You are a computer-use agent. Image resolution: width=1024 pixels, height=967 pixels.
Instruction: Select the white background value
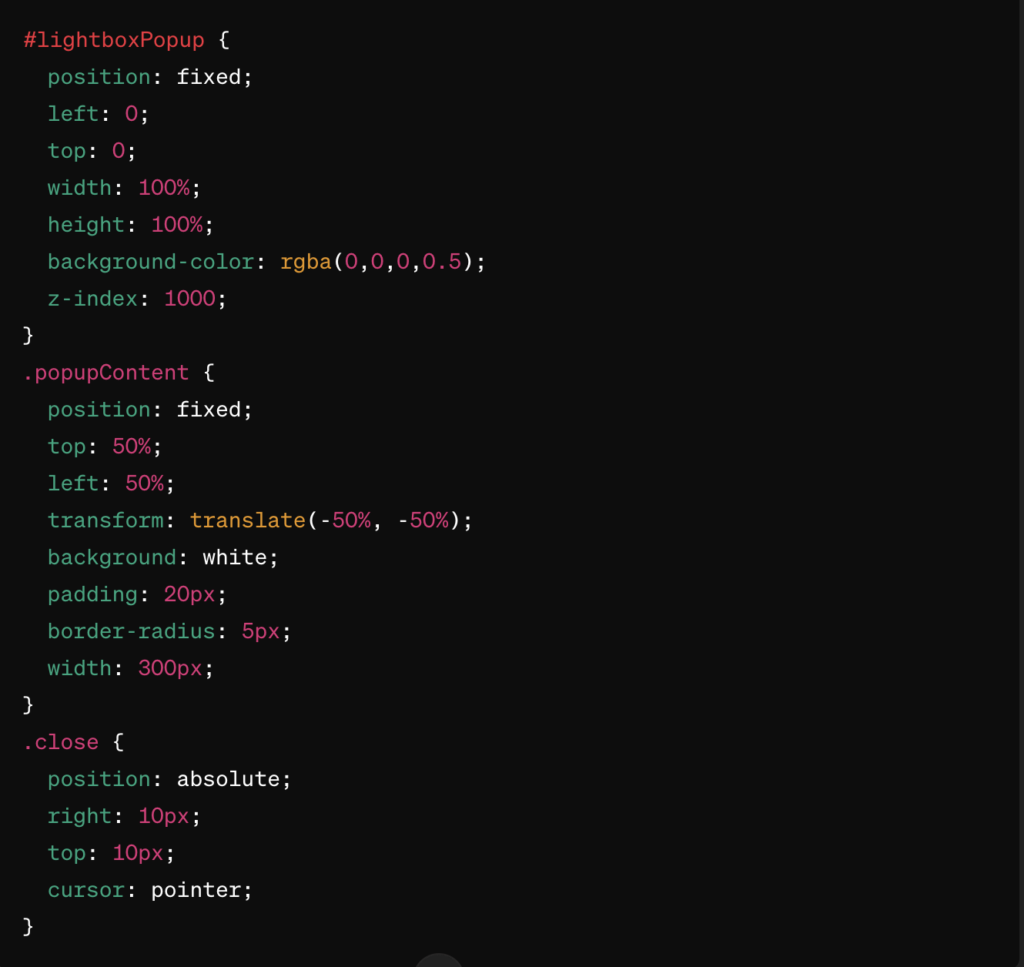point(234,557)
